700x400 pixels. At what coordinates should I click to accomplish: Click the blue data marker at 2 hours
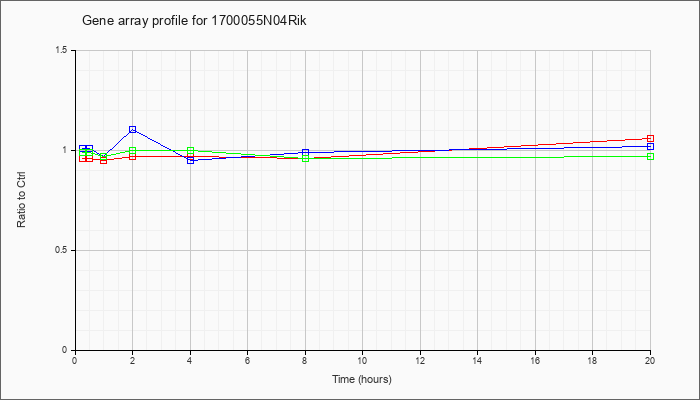point(133,129)
